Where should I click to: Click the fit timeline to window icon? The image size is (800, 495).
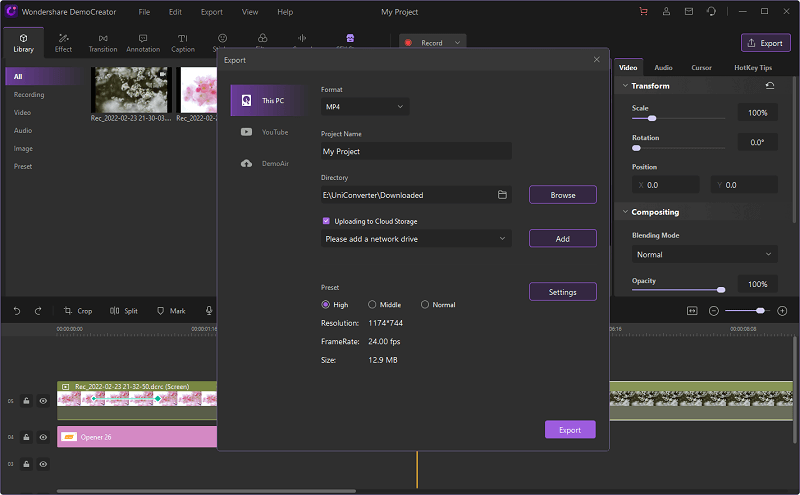[x=692, y=311]
